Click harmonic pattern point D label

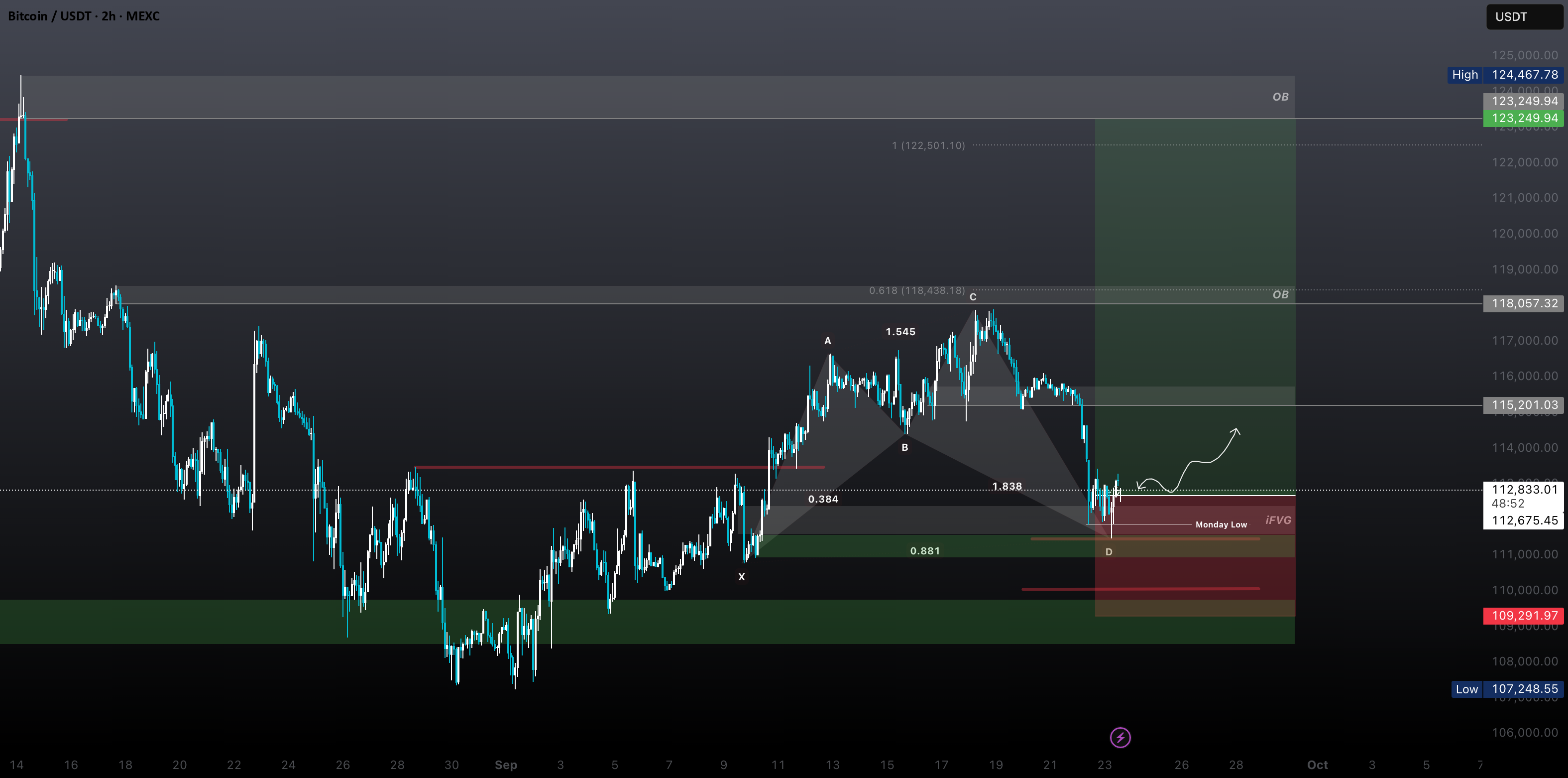pos(1109,552)
